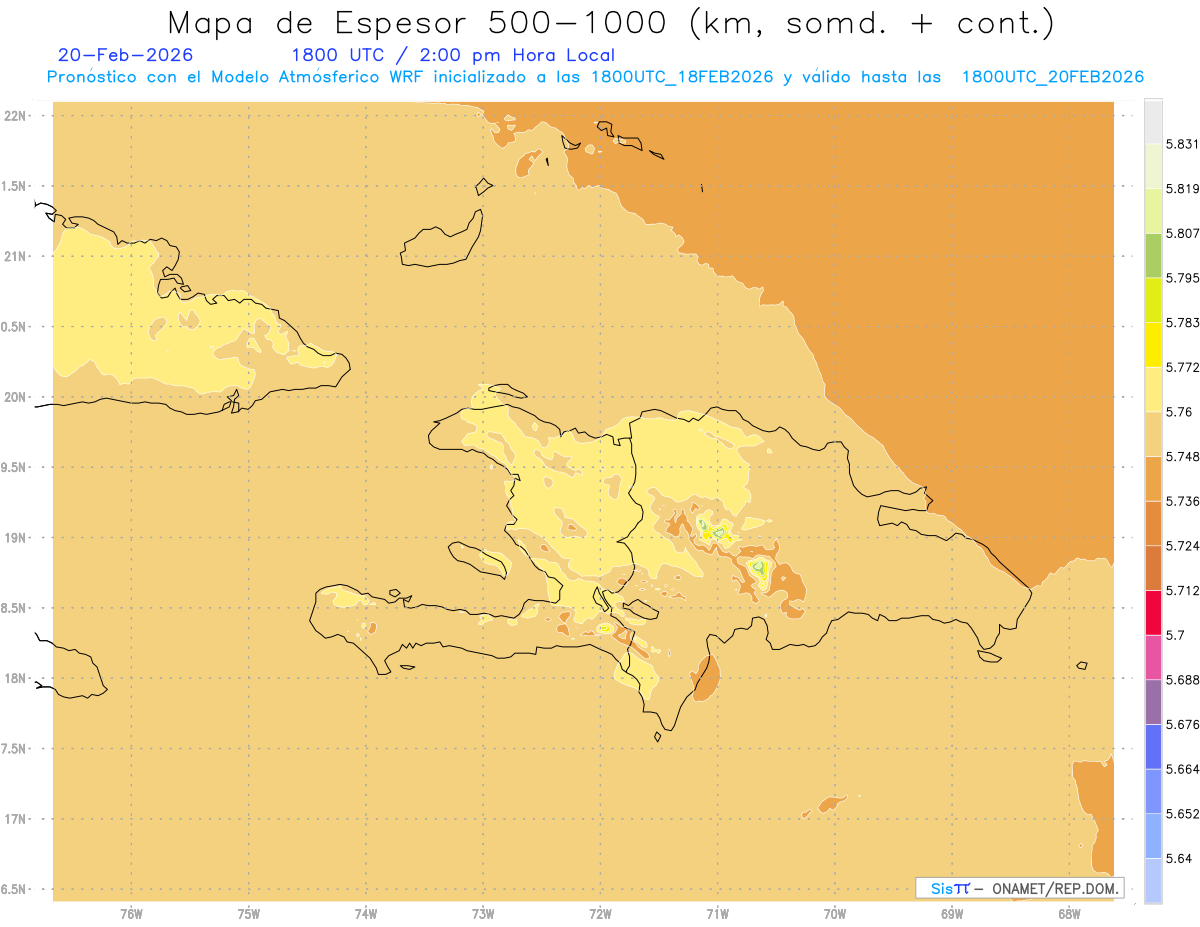The image size is (1200, 927).
Task: Click the 70W longitude label
Action: point(835,914)
